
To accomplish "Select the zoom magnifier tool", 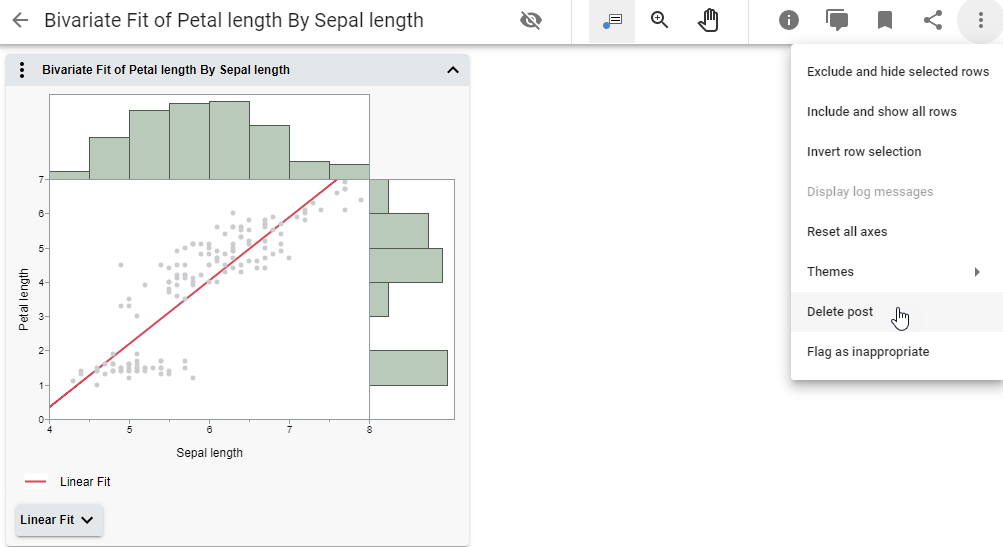I will coord(660,21).
